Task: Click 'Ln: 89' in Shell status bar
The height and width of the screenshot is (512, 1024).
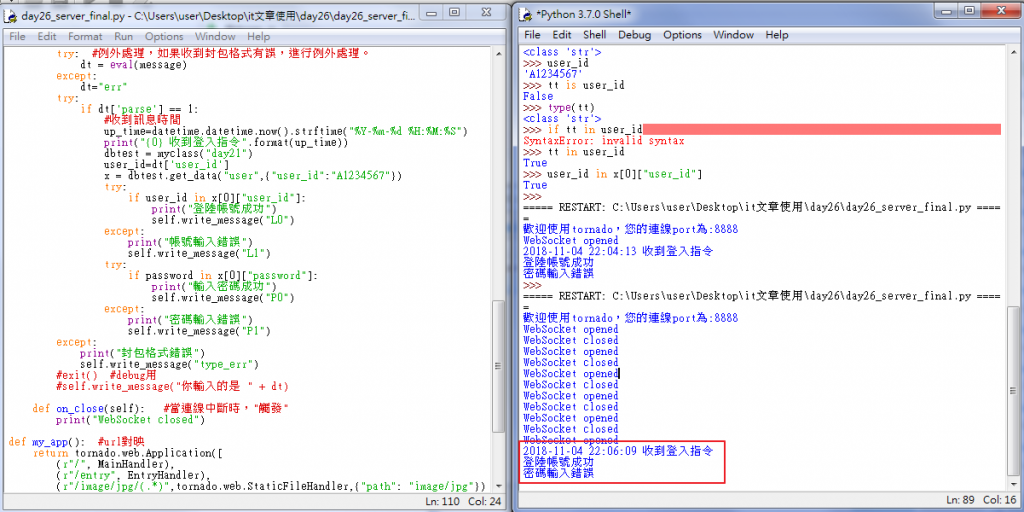Action: (x=960, y=501)
